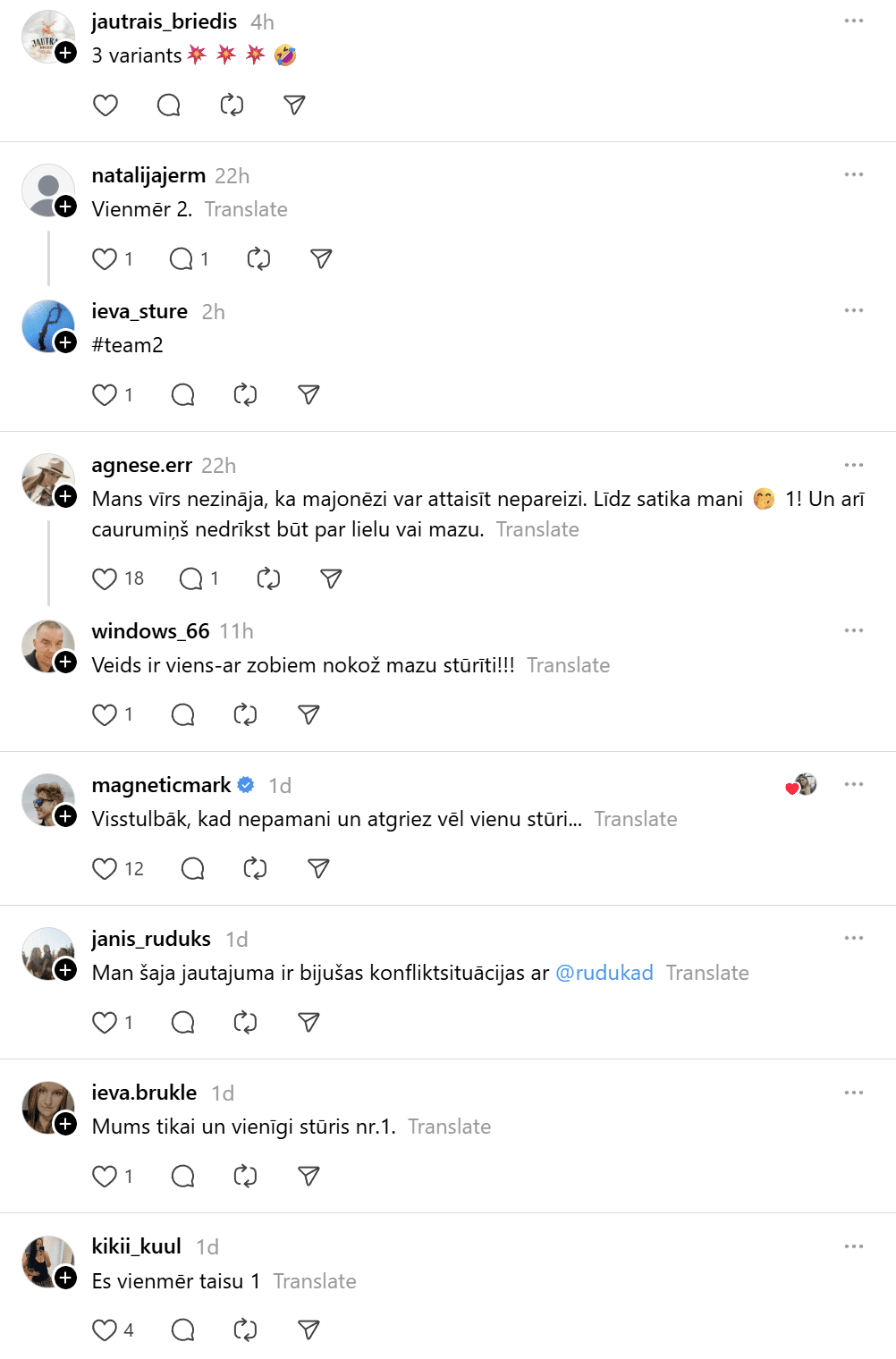Follow kikii_kuul via avatar plus badge
This screenshot has width=896, height=1359.
coord(66,1279)
